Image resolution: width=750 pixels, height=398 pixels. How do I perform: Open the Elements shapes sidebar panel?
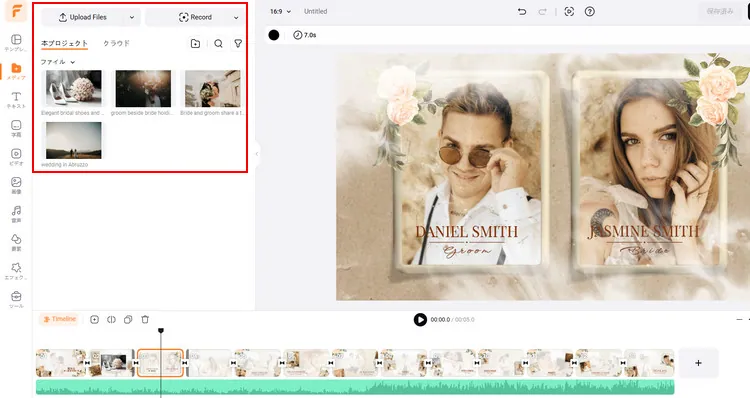pyautogui.click(x=16, y=242)
